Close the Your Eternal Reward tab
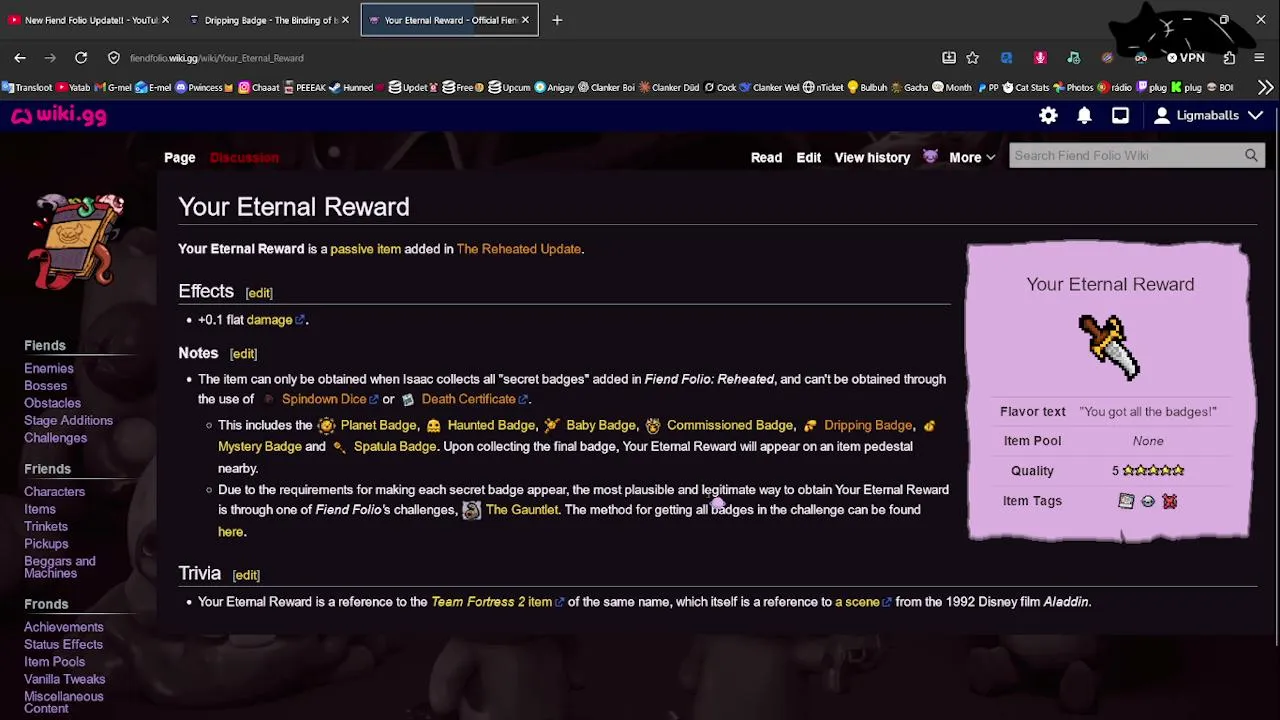This screenshot has height=720, width=1280. point(525,20)
